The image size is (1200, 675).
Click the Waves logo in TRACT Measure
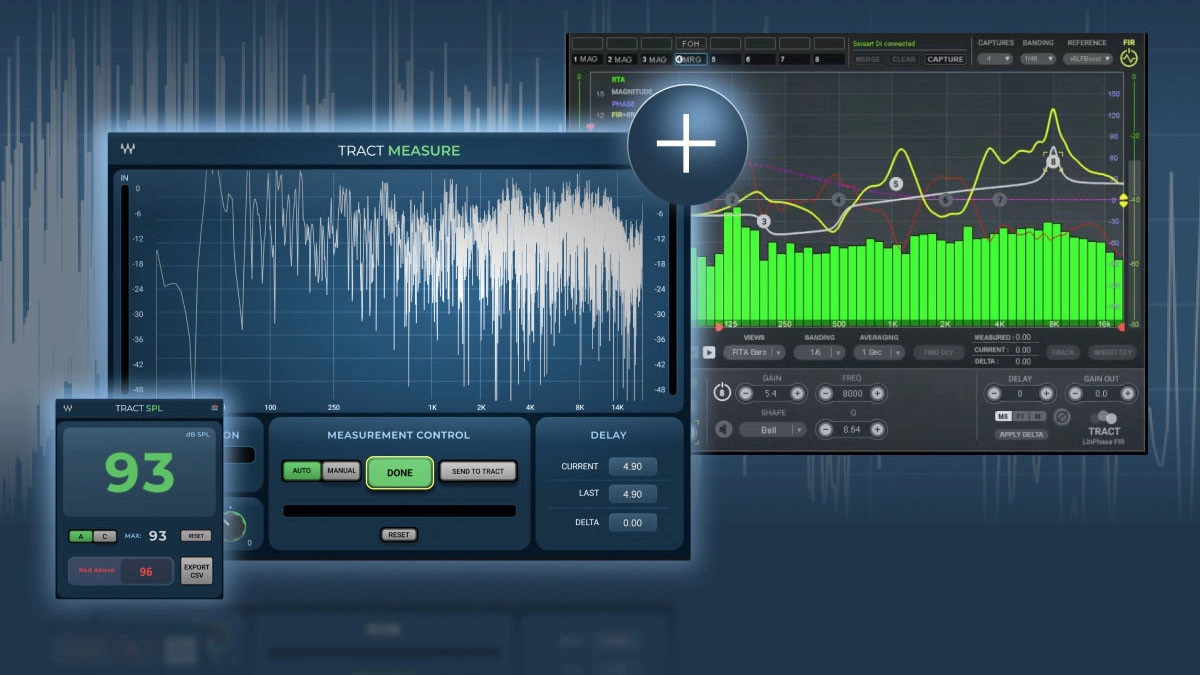[128, 149]
